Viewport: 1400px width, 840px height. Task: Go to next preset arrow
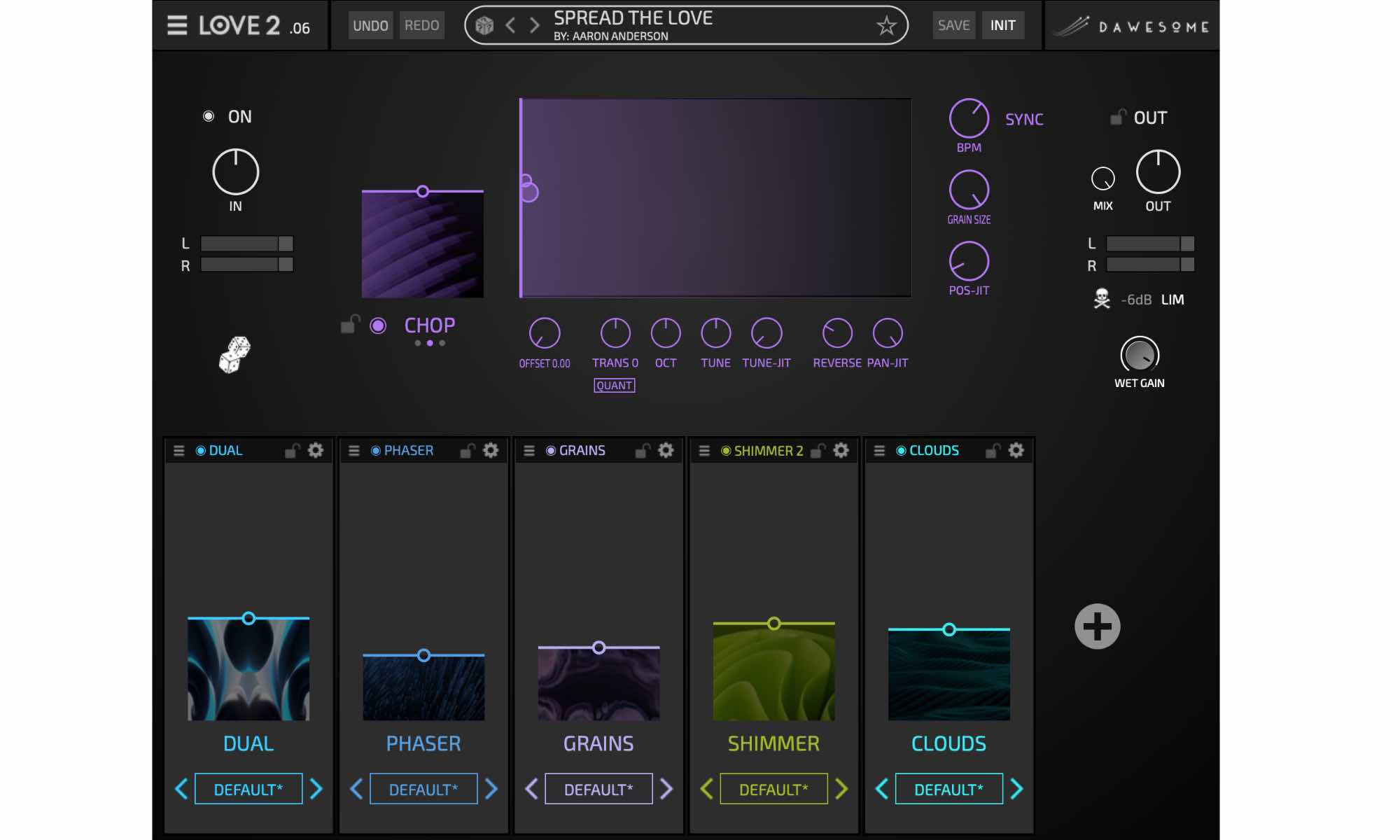534,26
